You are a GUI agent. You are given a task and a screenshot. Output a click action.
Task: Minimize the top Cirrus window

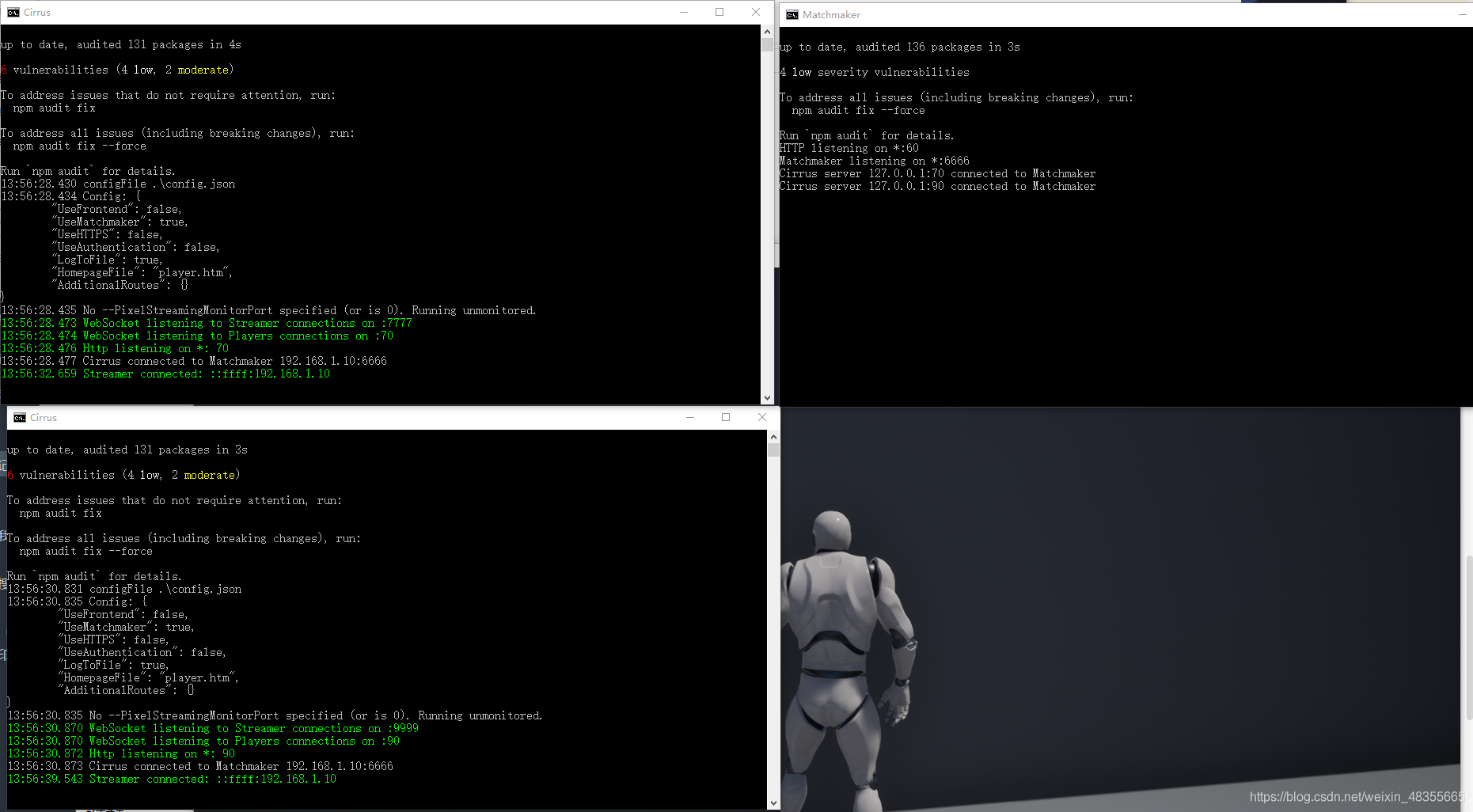coord(684,12)
